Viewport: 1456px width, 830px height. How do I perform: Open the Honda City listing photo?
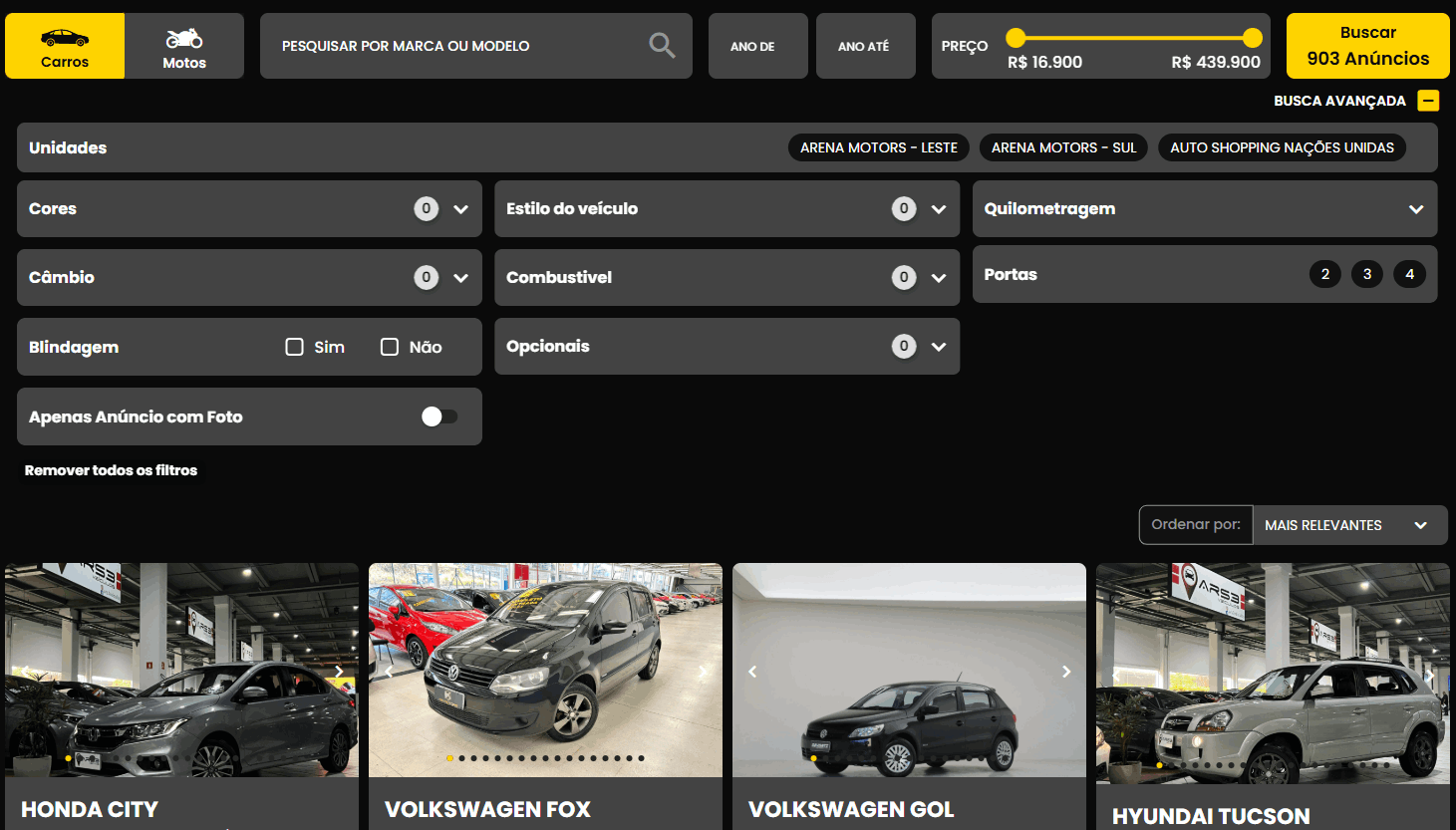coord(181,670)
